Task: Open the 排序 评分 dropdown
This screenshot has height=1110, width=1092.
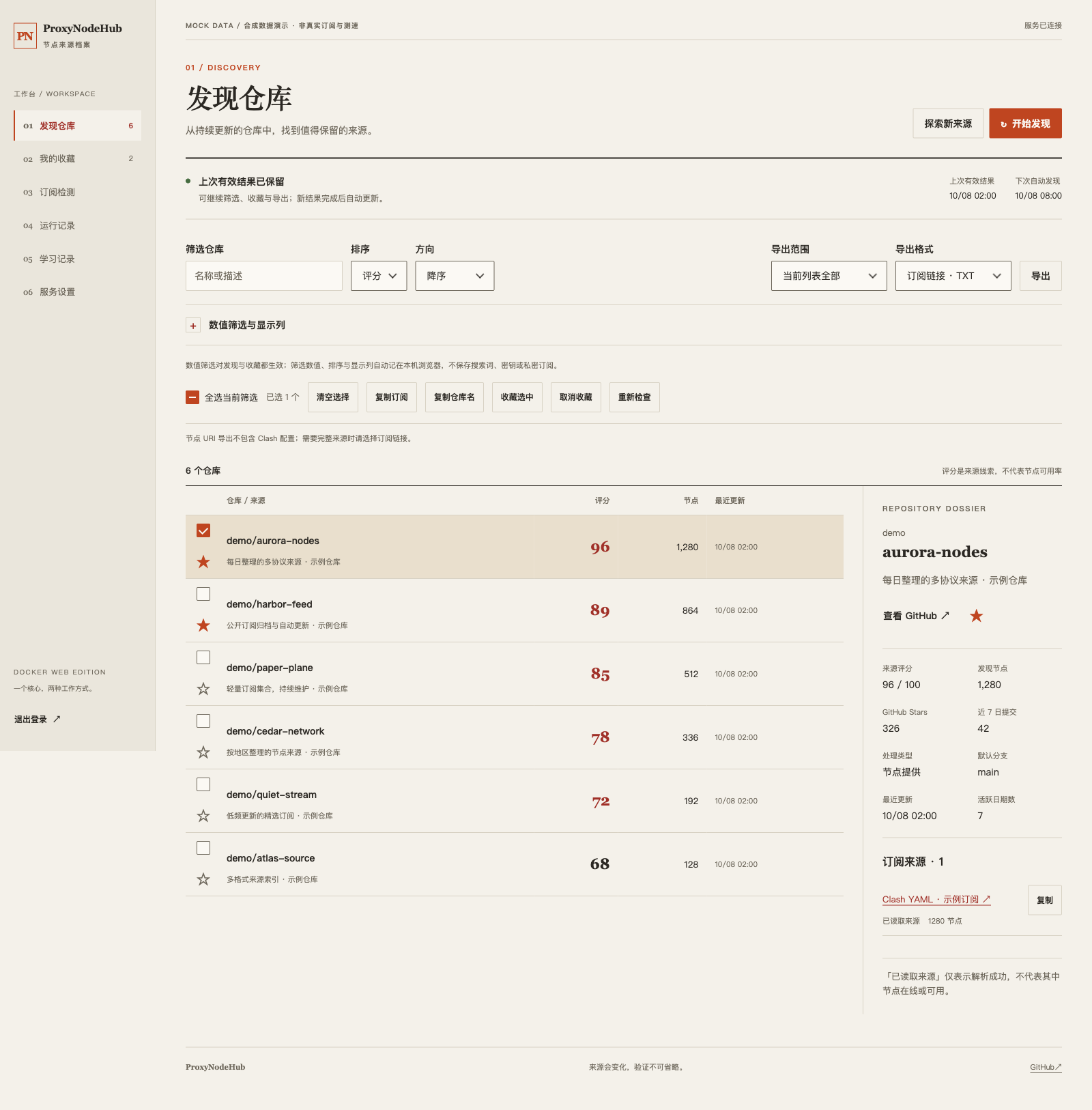Action: click(x=379, y=276)
